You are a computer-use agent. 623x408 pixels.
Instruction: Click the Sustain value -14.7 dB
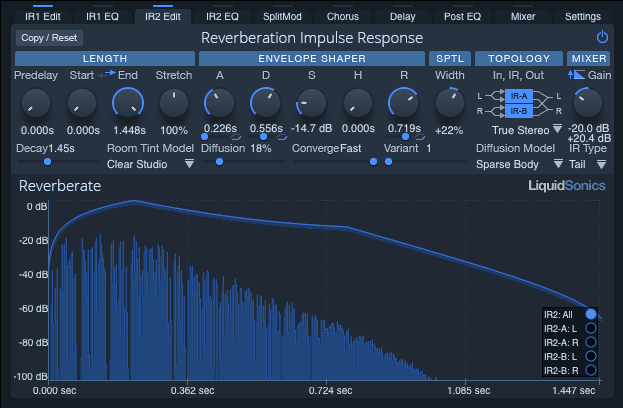click(x=312, y=128)
